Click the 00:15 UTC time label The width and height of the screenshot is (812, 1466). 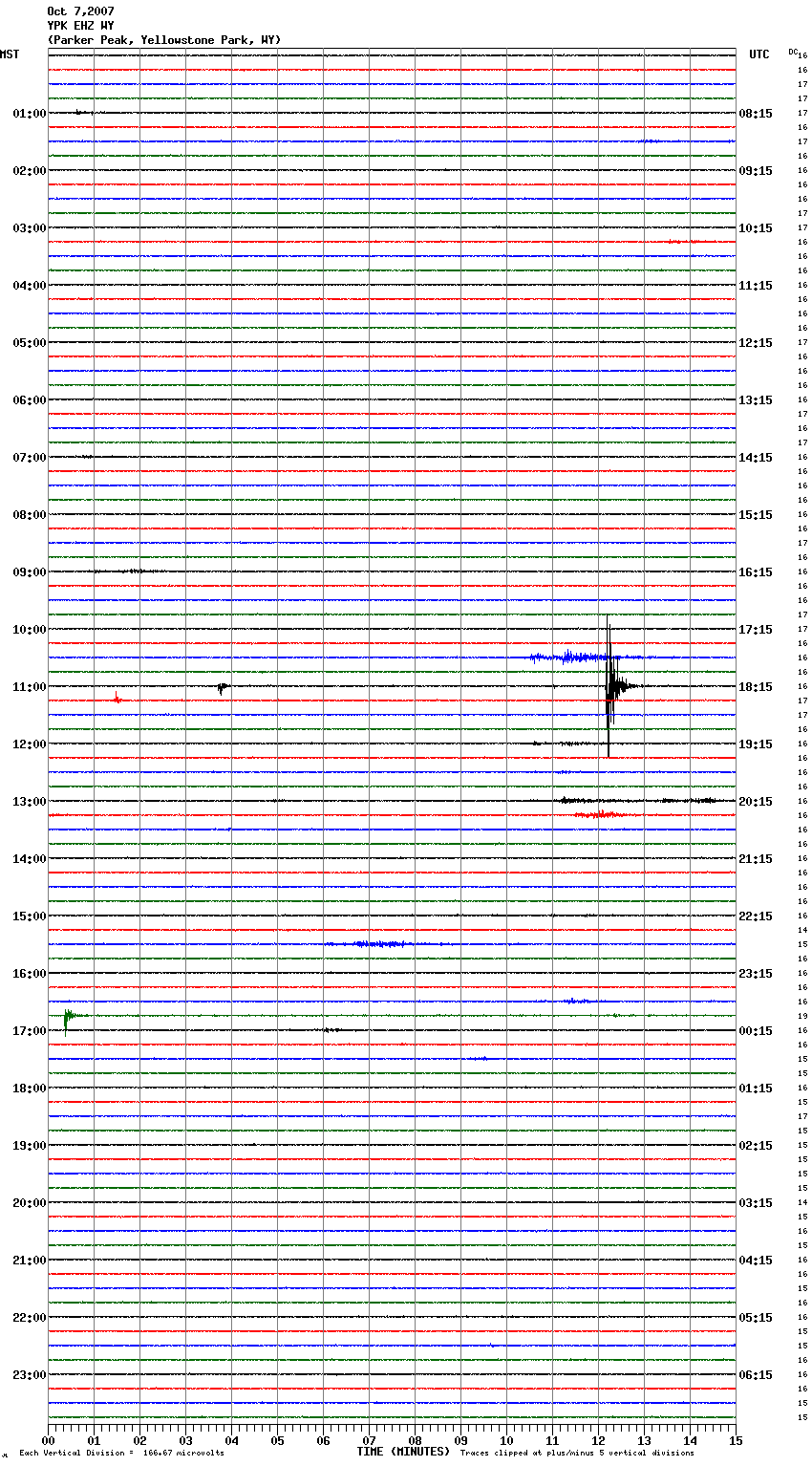click(x=756, y=1031)
